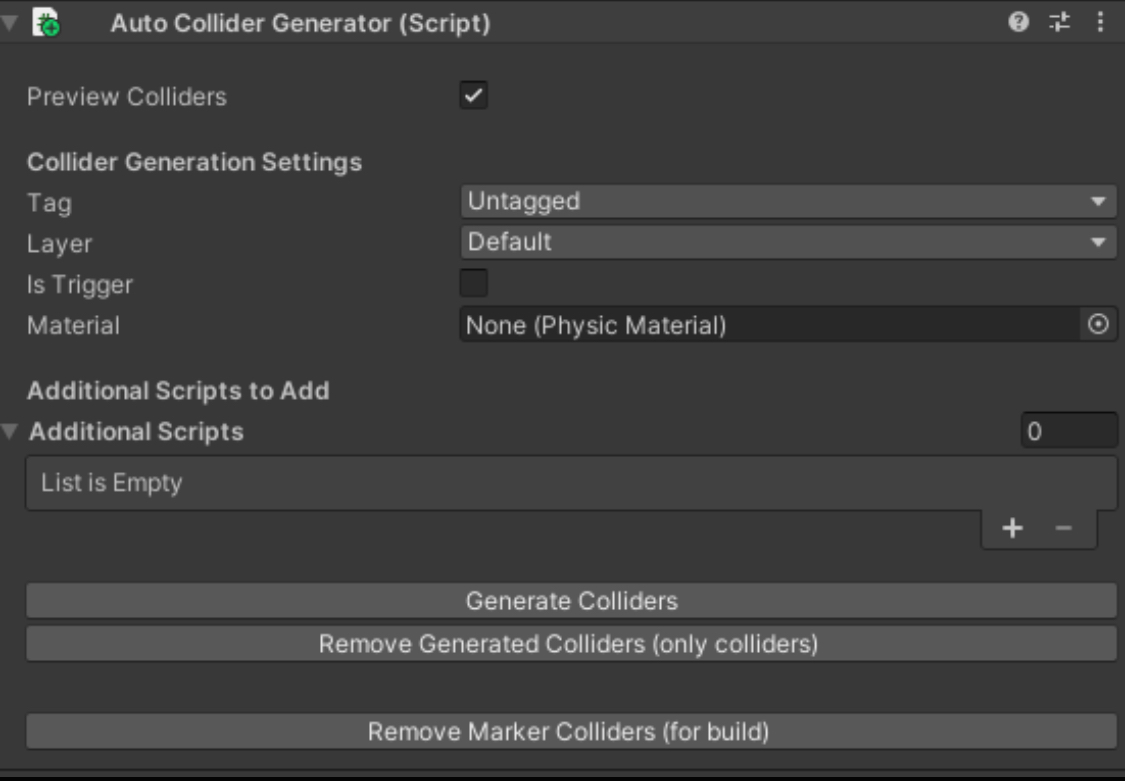Viewport: 1125px width, 781px height.
Task: Open the component help reference icon
Action: (x=1018, y=22)
